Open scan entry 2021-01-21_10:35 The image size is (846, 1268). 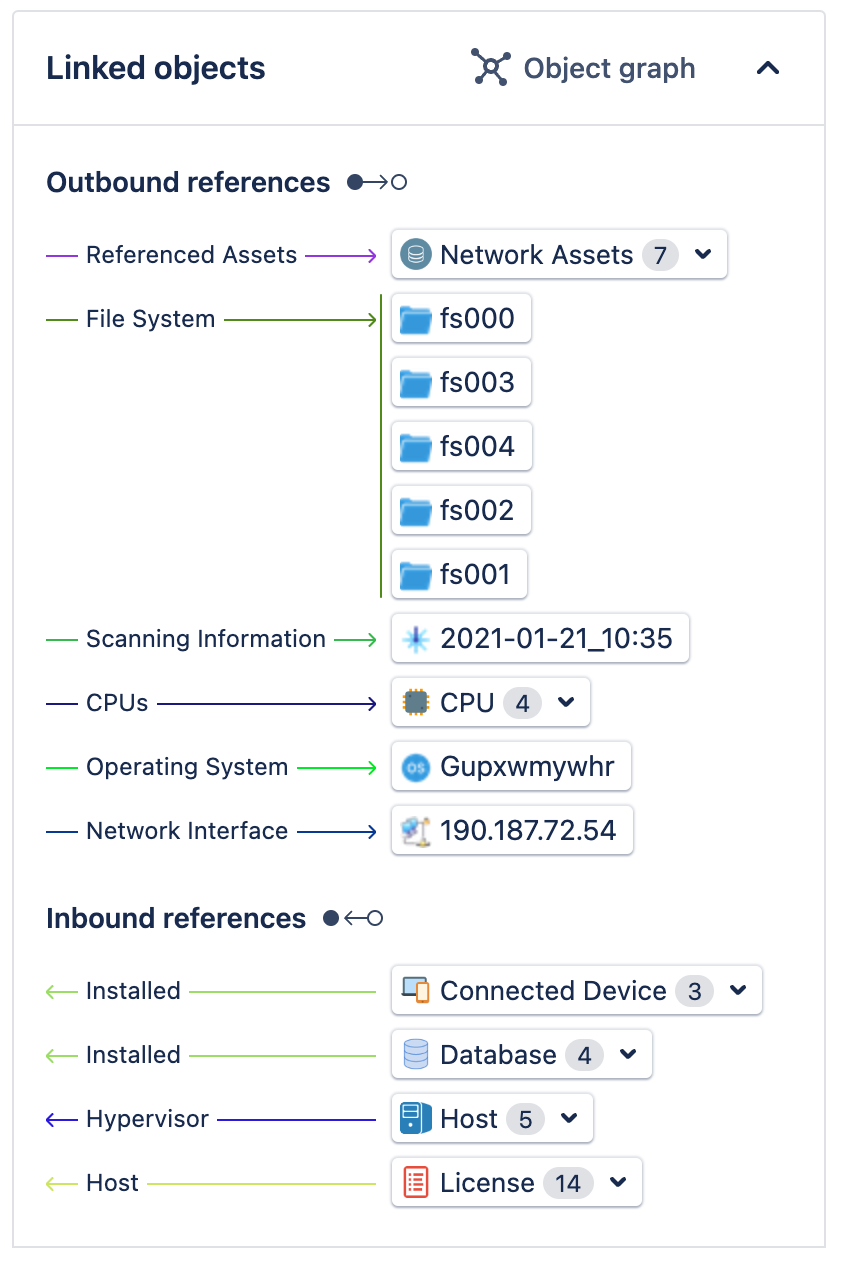pos(540,638)
